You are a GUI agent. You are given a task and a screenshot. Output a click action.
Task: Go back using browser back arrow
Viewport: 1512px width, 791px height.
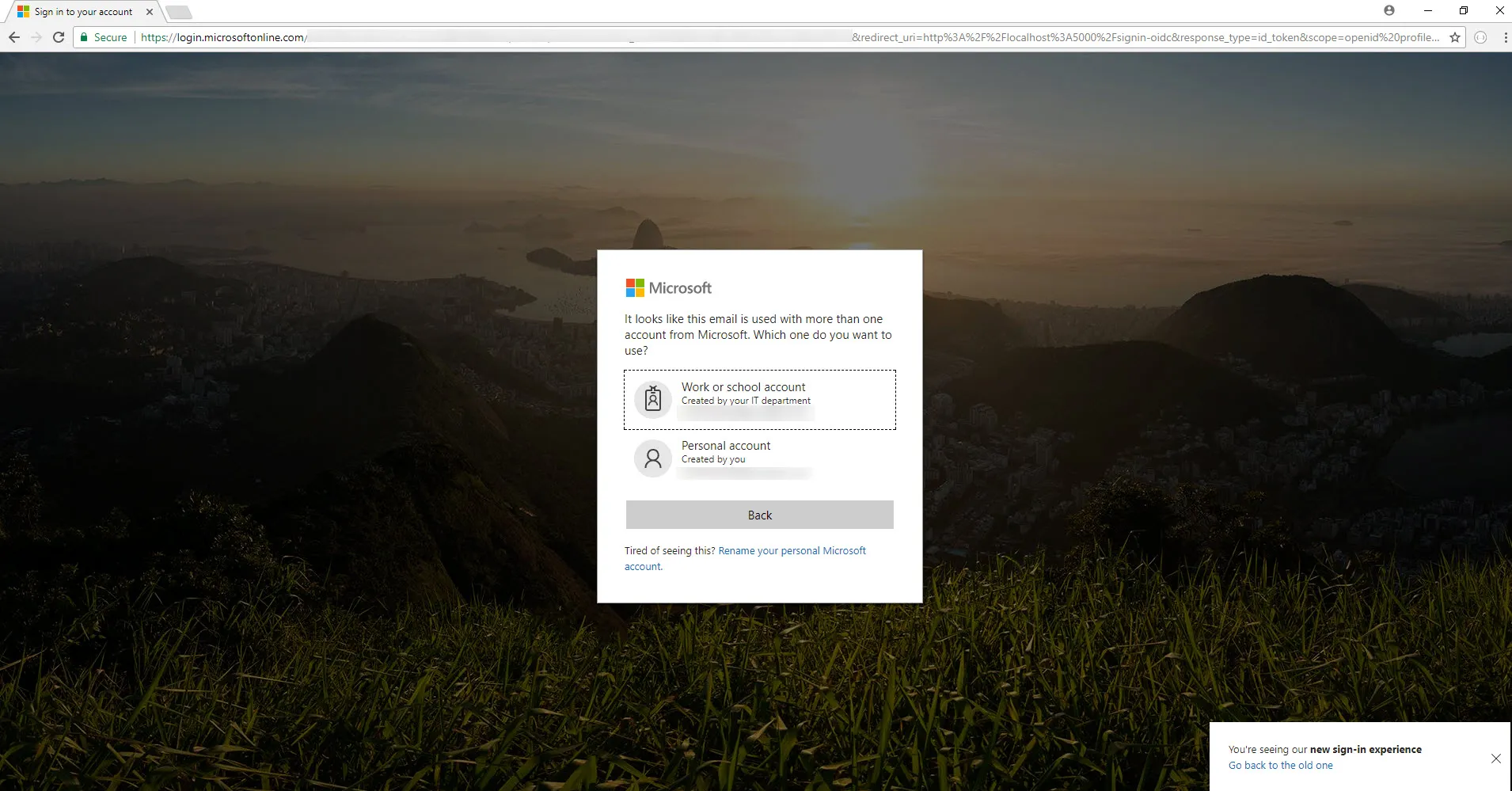tap(14, 37)
